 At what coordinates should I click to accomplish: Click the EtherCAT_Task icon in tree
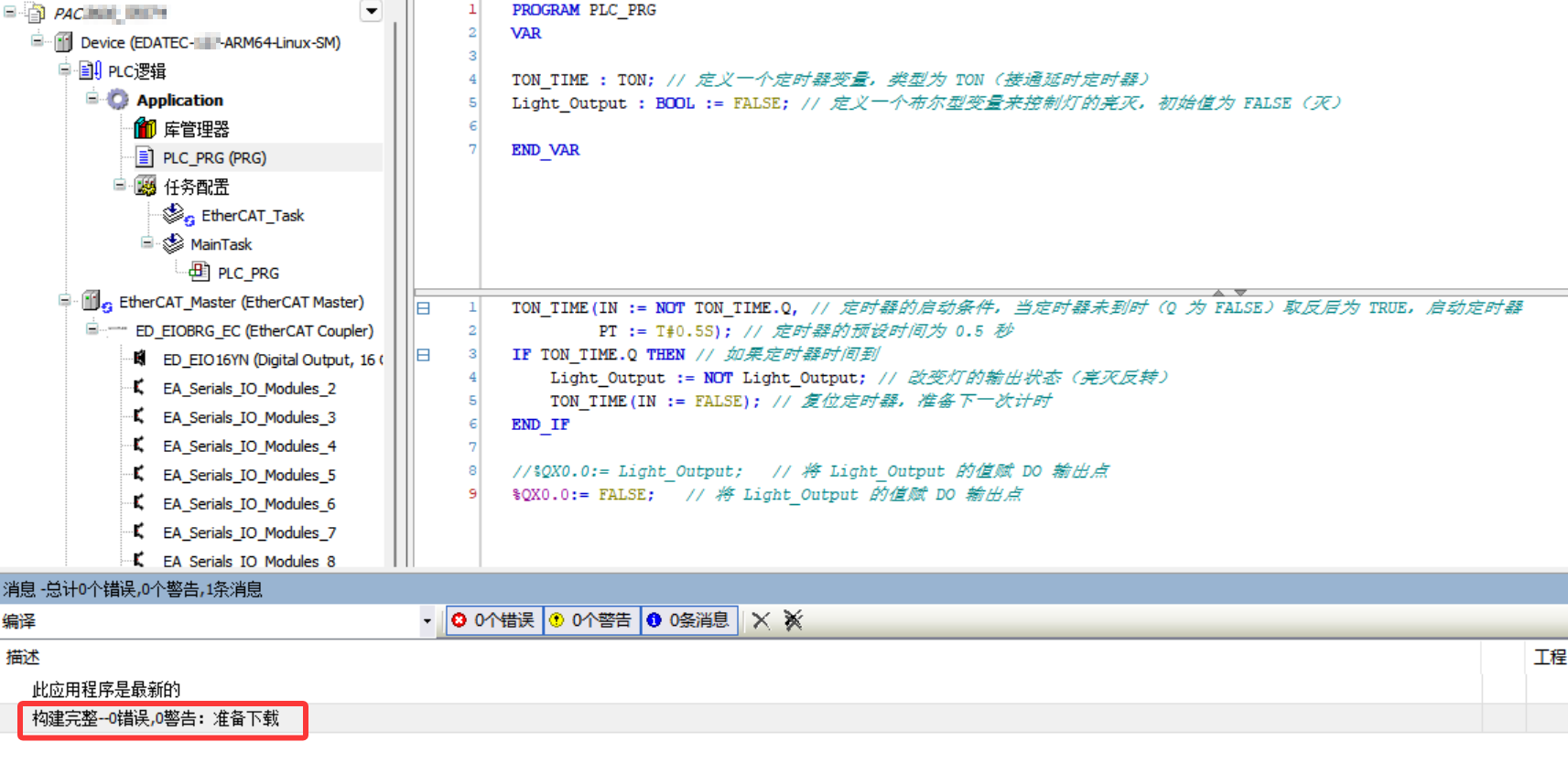(x=178, y=216)
